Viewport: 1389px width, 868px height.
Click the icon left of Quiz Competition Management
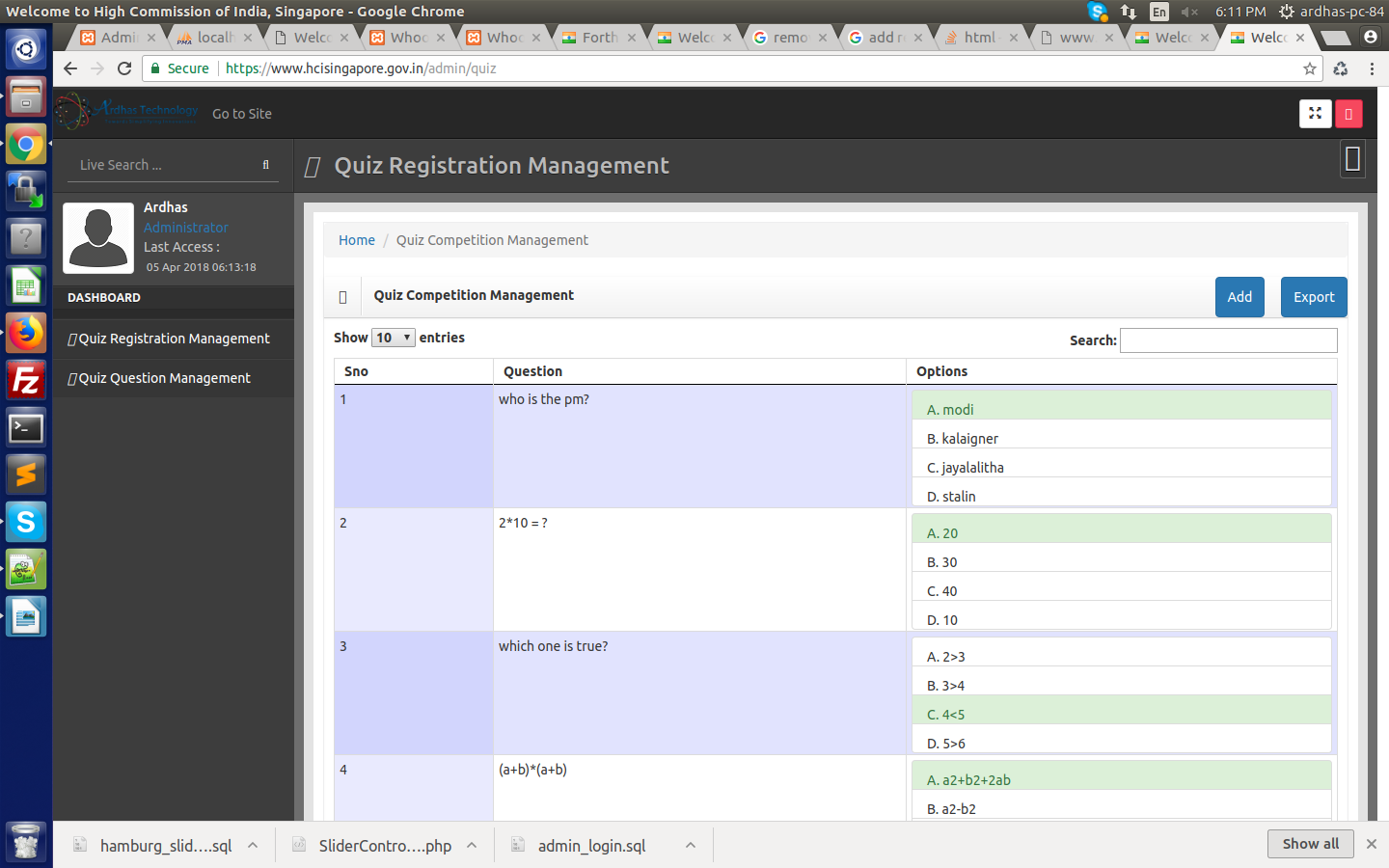tap(342, 297)
